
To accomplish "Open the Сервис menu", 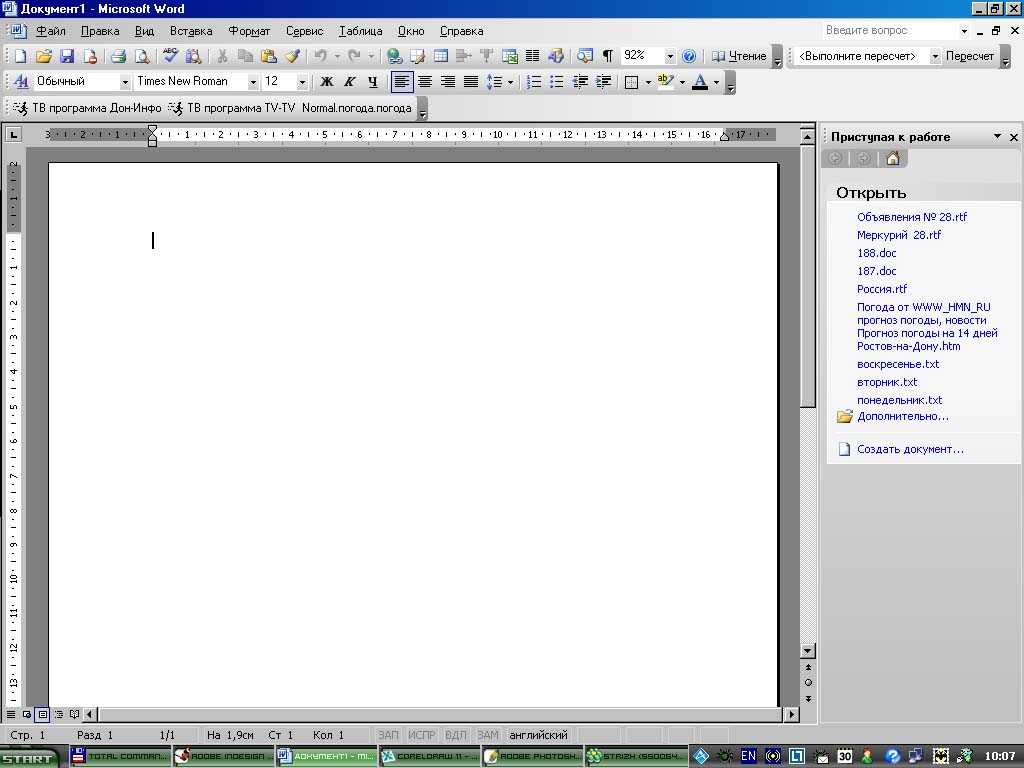I will tap(304, 31).
